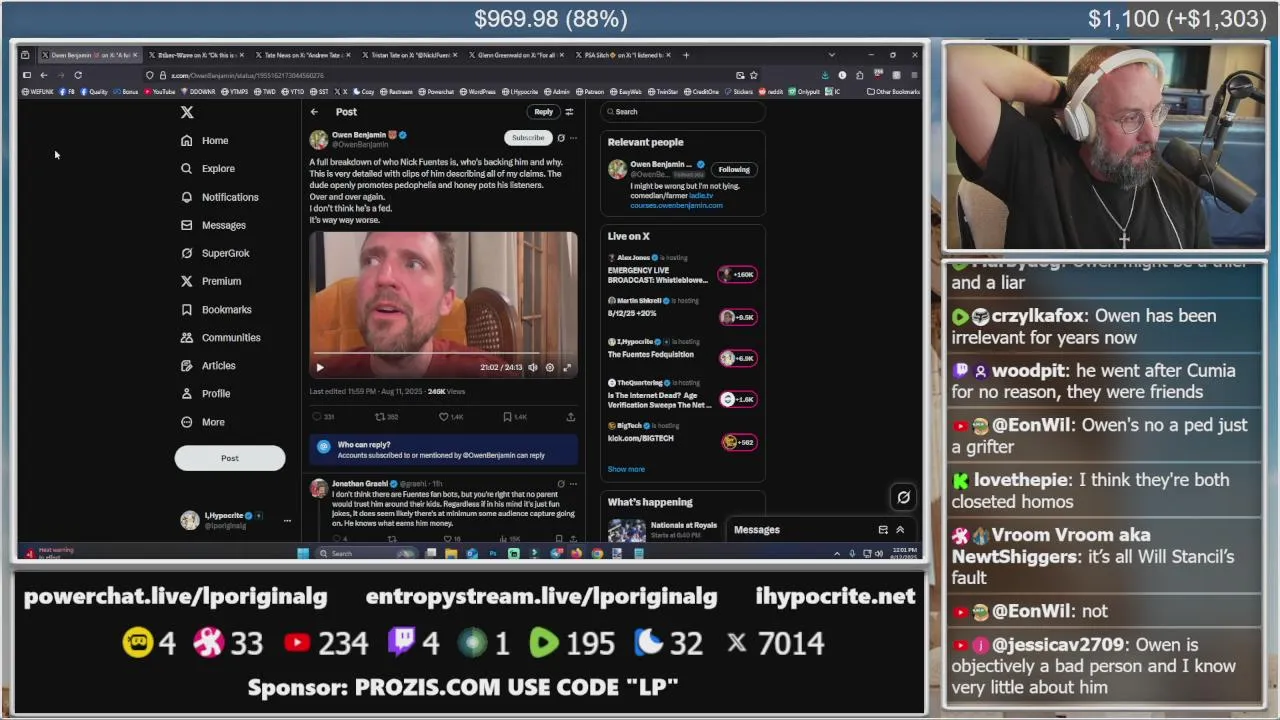Compose new message icon in Messages drawer

coord(883,530)
